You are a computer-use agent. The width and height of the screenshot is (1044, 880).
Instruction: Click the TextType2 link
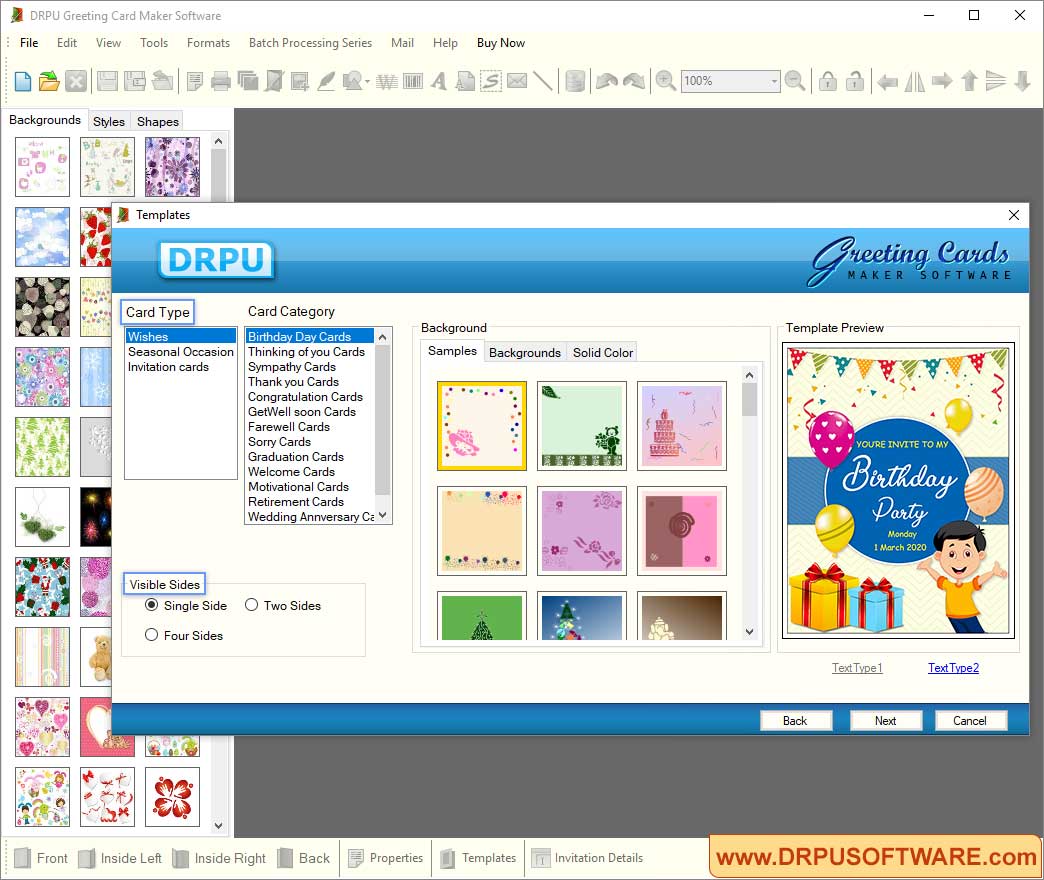pyautogui.click(x=953, y=668)
